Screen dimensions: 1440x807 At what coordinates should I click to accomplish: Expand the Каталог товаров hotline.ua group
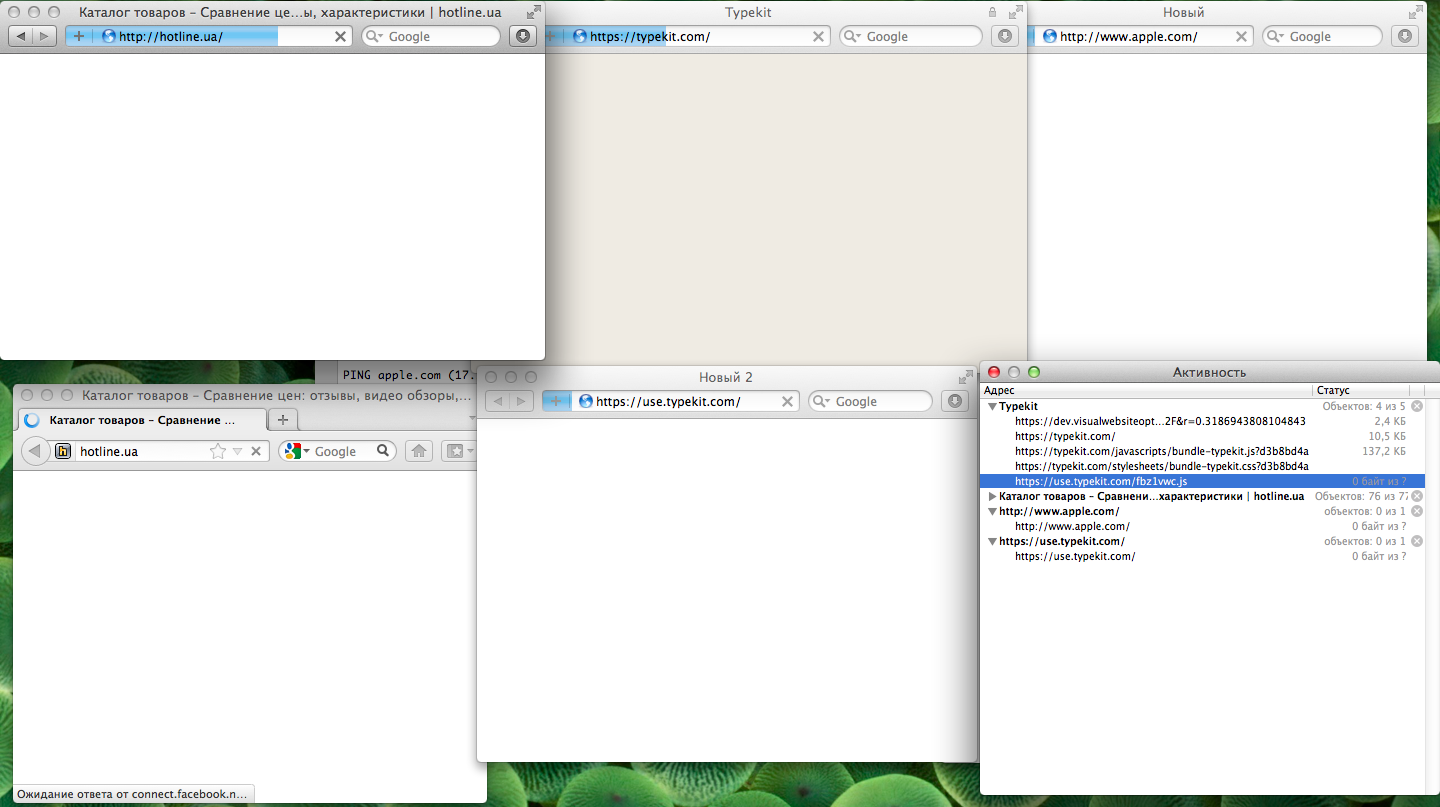click(992, 497)
